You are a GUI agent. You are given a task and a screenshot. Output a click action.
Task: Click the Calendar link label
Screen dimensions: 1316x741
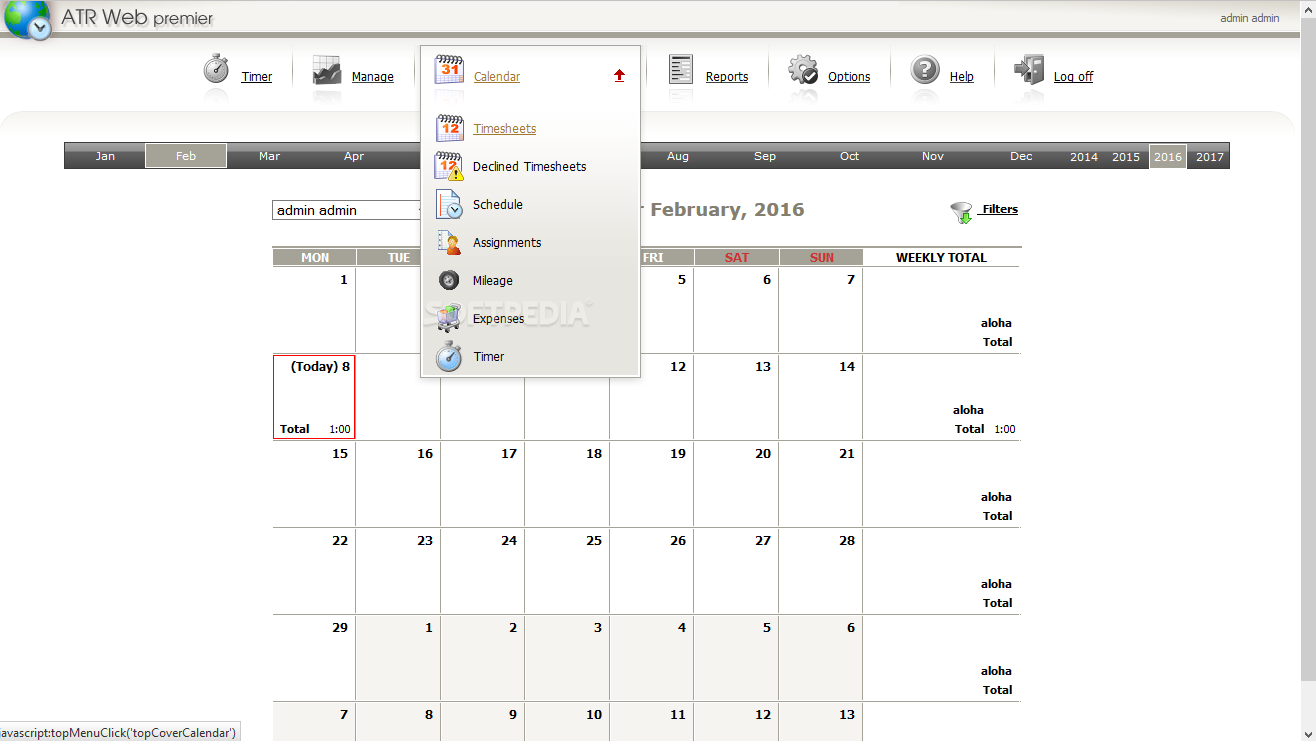tap(497, 77)
